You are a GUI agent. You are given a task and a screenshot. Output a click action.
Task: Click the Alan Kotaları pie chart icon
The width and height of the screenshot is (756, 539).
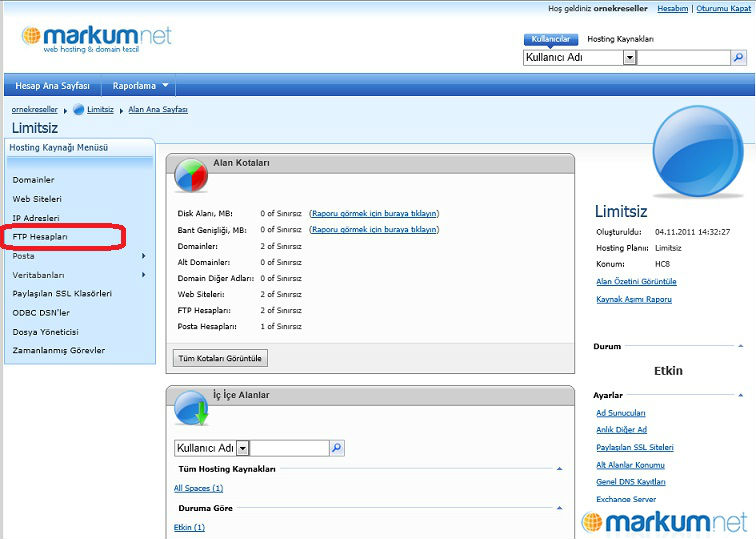[191, 175]
